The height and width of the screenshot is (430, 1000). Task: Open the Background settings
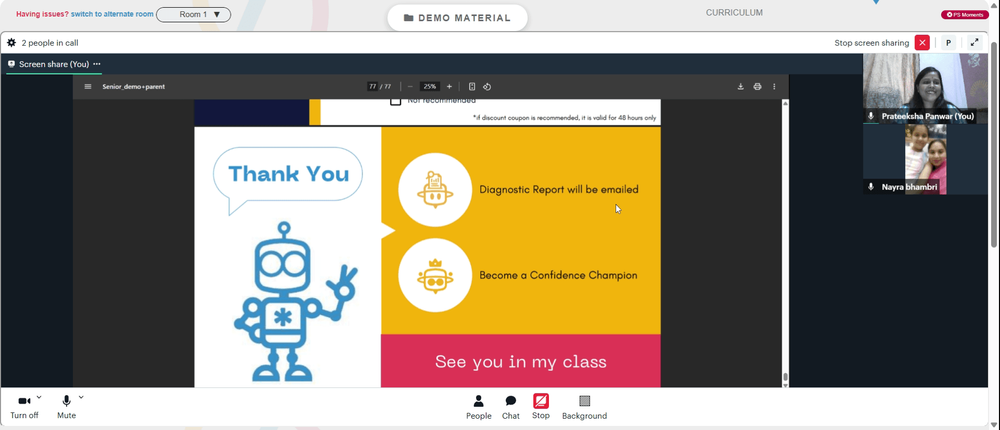coord(584,407)
